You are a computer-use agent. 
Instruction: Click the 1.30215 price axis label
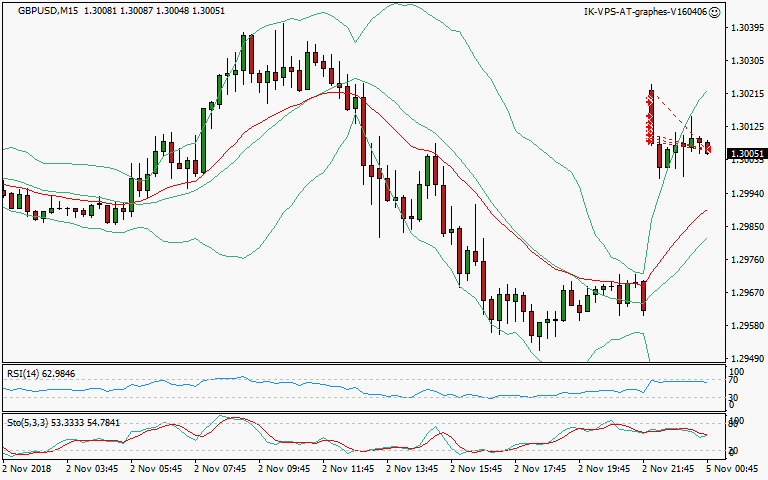tap(746, 94)
